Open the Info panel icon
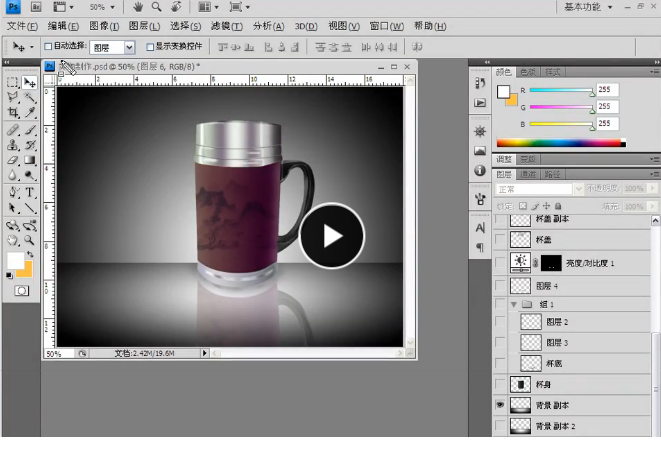The width and height of the screenshot is (661, 460). pyautogui.click(x=480, y=170)
